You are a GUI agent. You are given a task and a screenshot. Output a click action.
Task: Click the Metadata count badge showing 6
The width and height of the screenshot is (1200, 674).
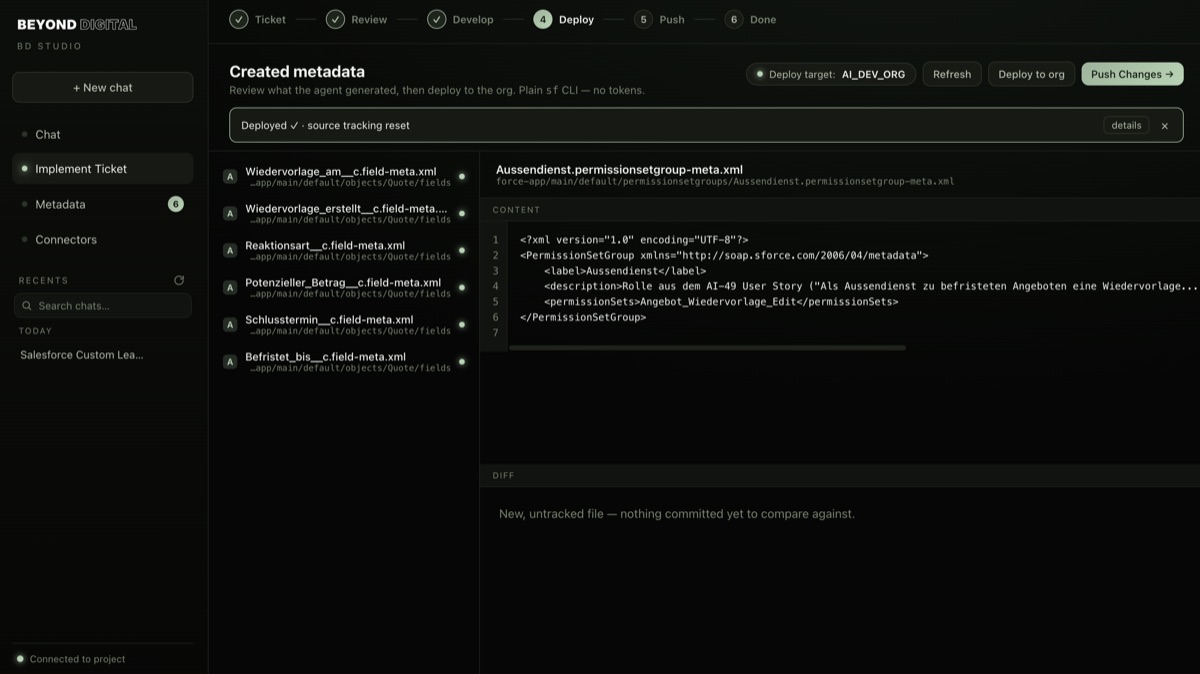176,204
